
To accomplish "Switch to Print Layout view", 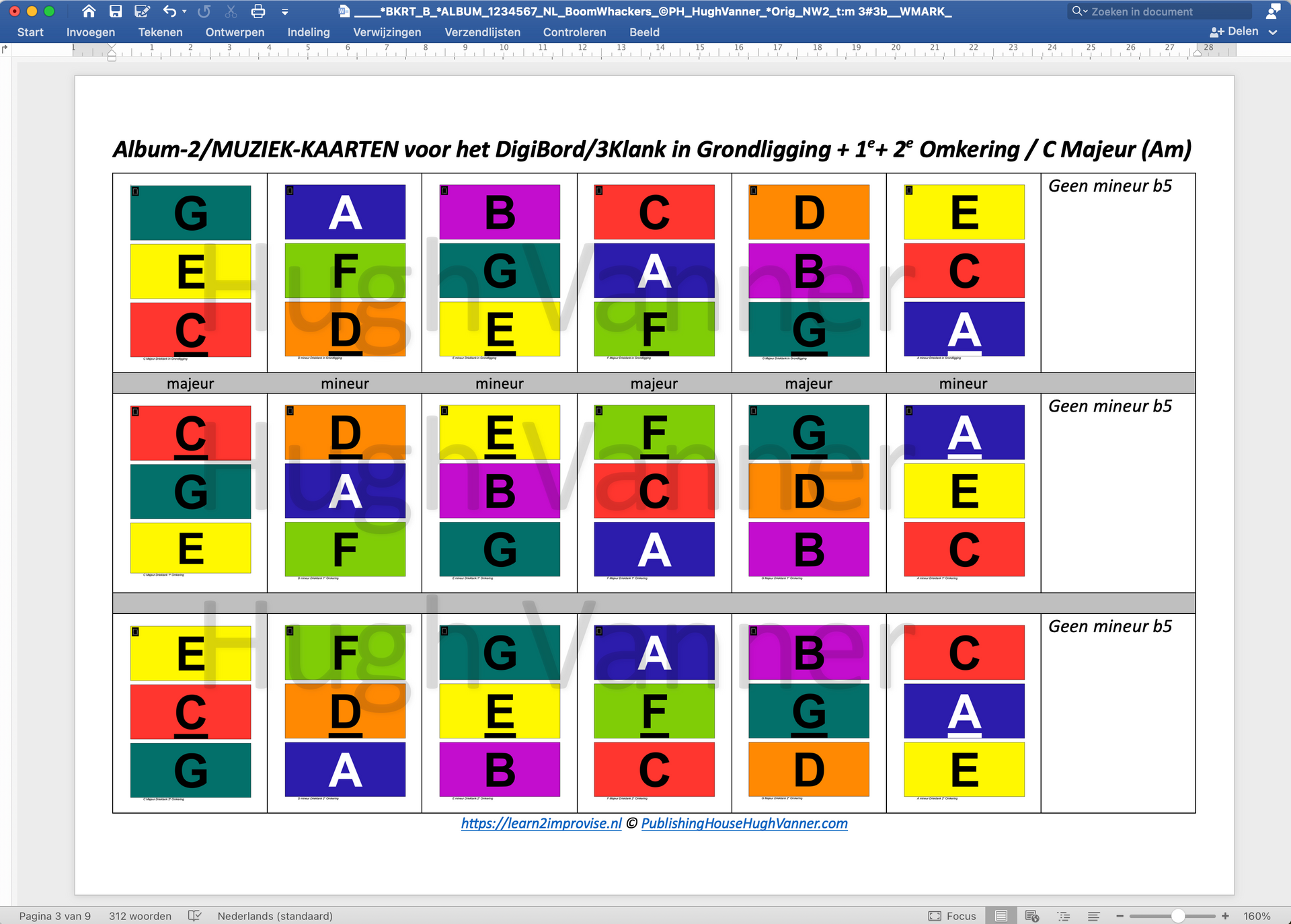I will tap(1001, 916).
